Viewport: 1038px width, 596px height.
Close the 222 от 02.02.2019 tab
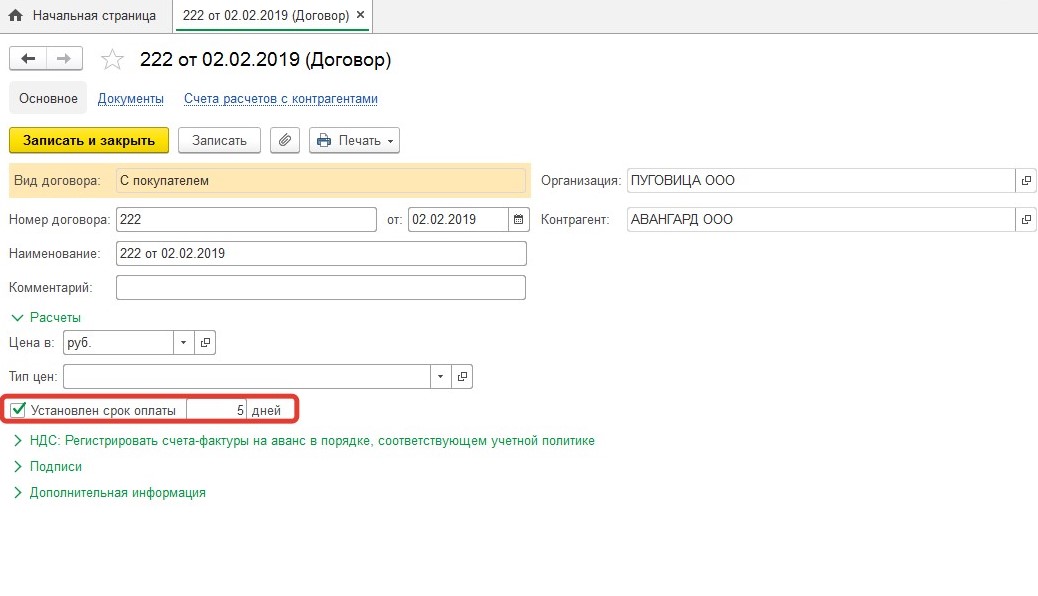(x=361, y=16)
